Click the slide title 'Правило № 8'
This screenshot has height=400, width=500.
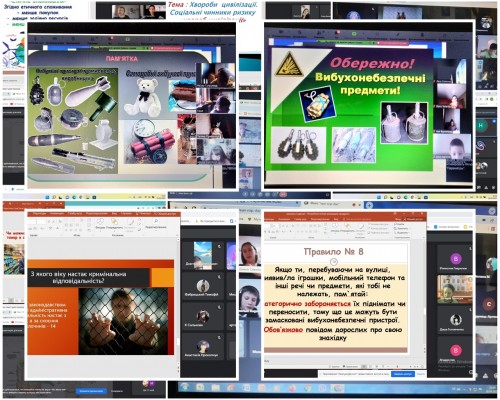coord(334,251)
